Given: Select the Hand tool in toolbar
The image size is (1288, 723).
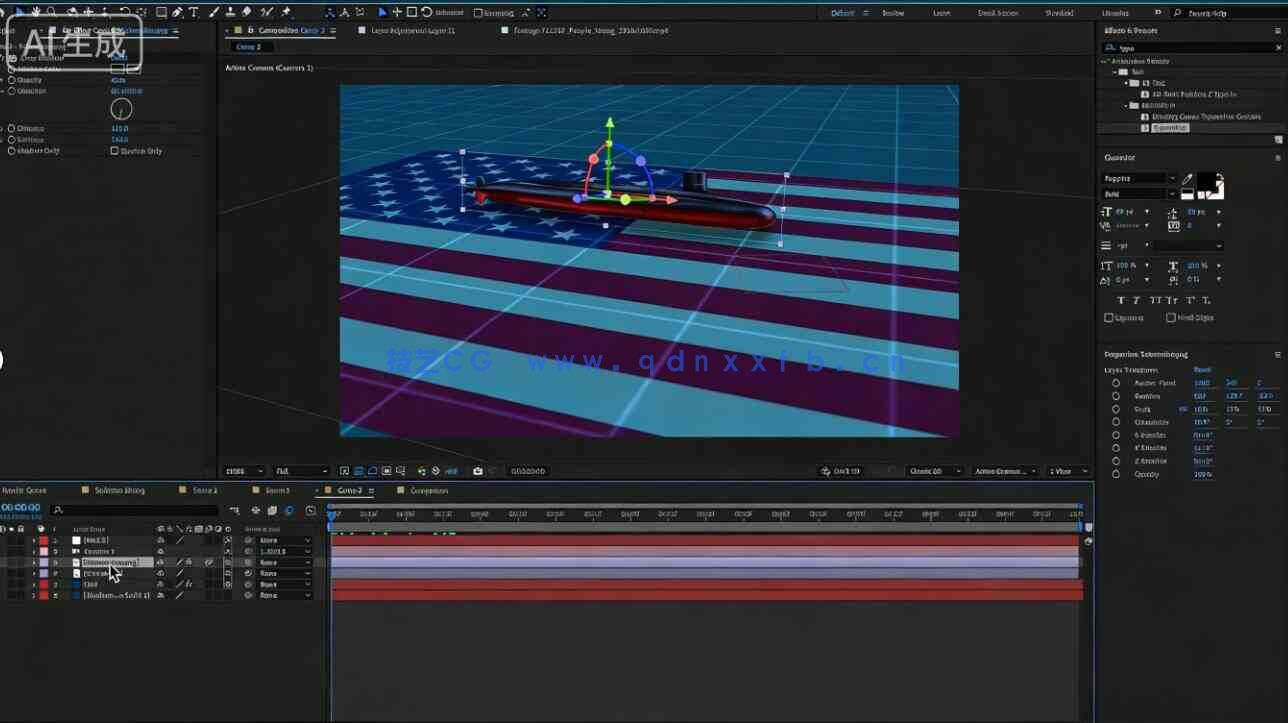Looking at the screenshot, I should coord(37,12).
